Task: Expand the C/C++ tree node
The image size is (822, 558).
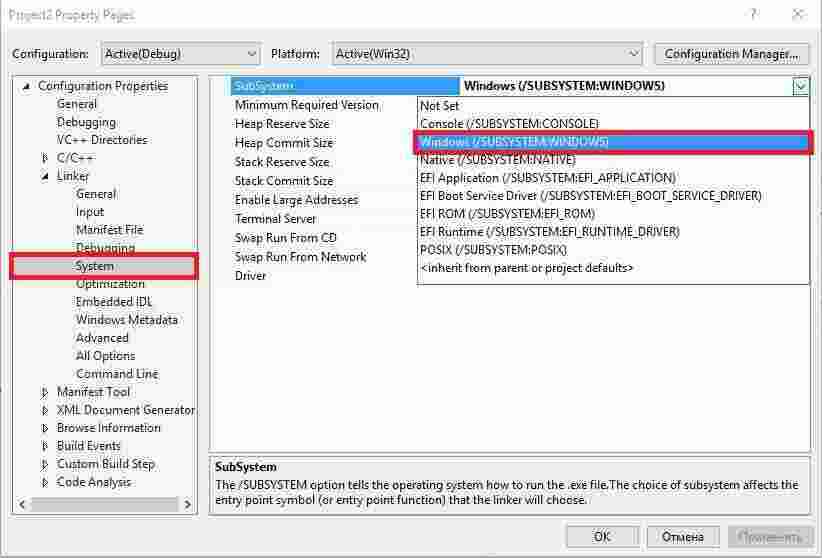Action: [x=45, y=158]
